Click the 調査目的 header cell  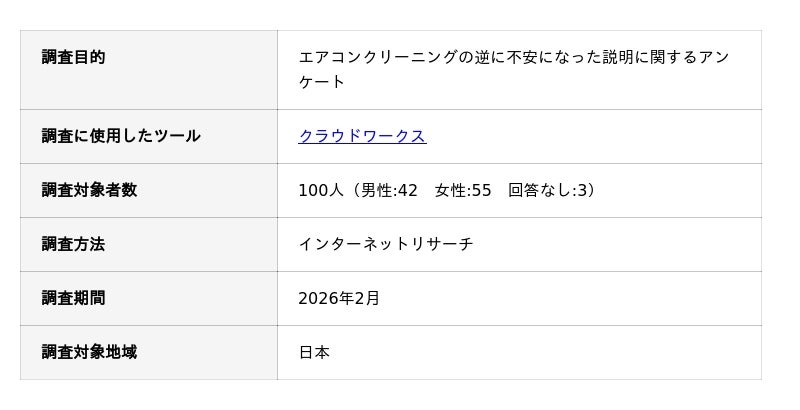coord(73,57)
